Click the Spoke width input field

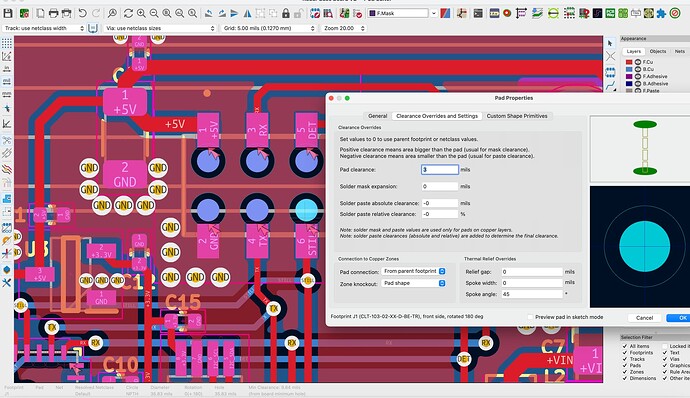(x=532, y=283)
